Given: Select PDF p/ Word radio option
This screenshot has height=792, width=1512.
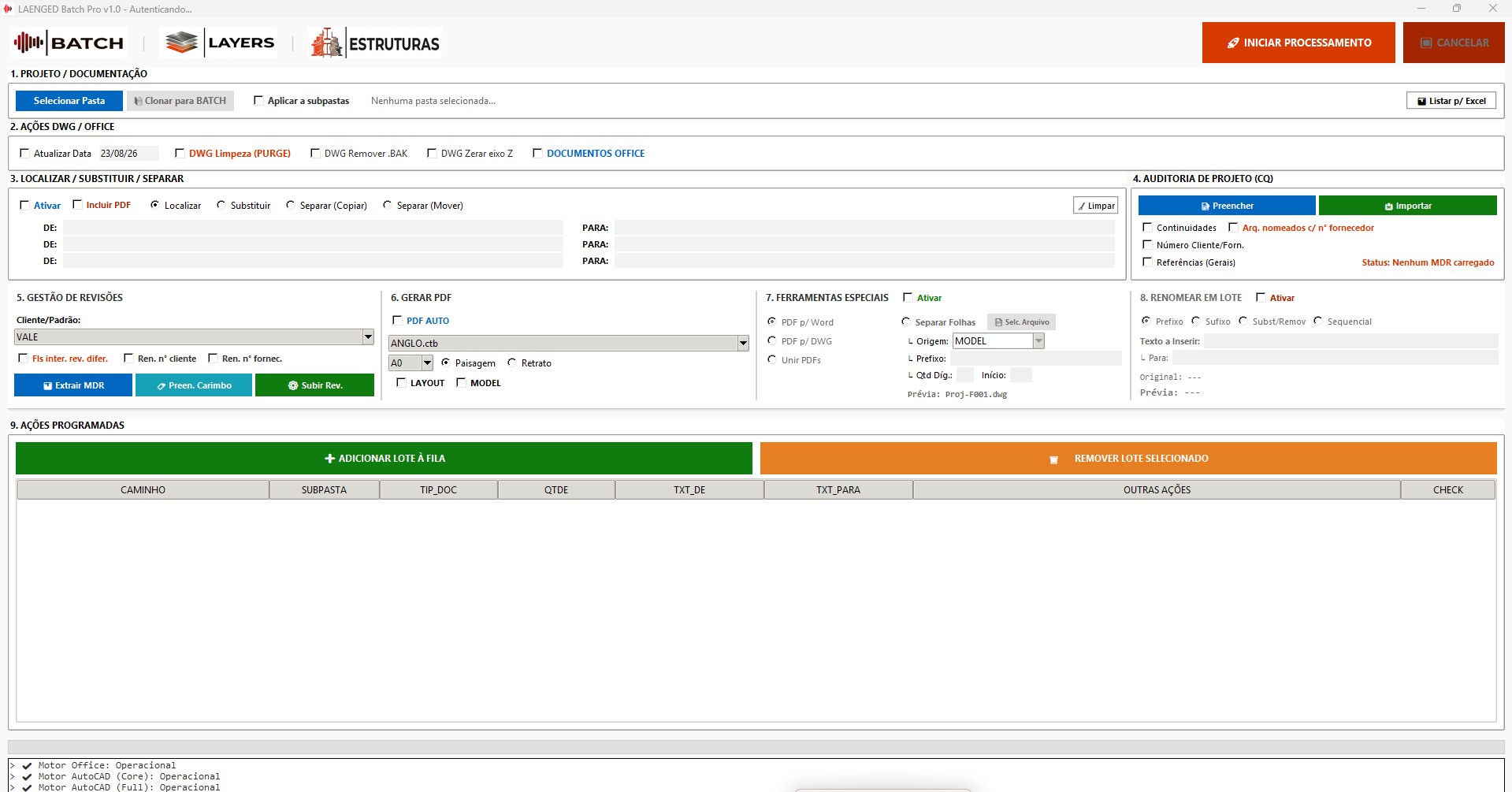Looking at the screenshot, I should [x=772, y=322].
